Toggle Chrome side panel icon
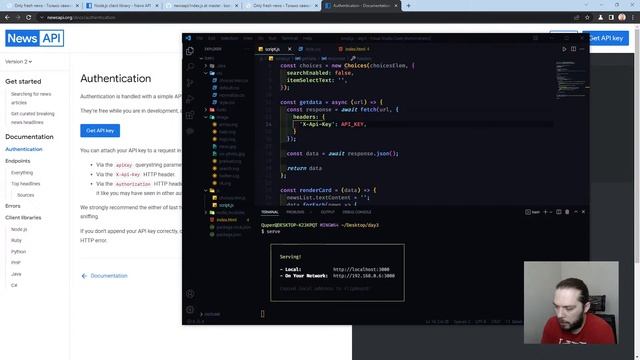This screenshot has width=640, height=360. [611, 18]
